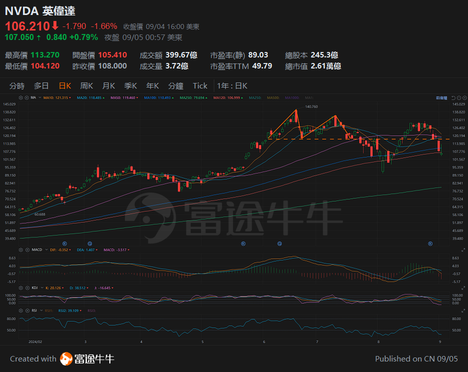This screenshot has width=468, height=372.
Task: Open MACD indicator settings gear
Action: click(21, 250)
